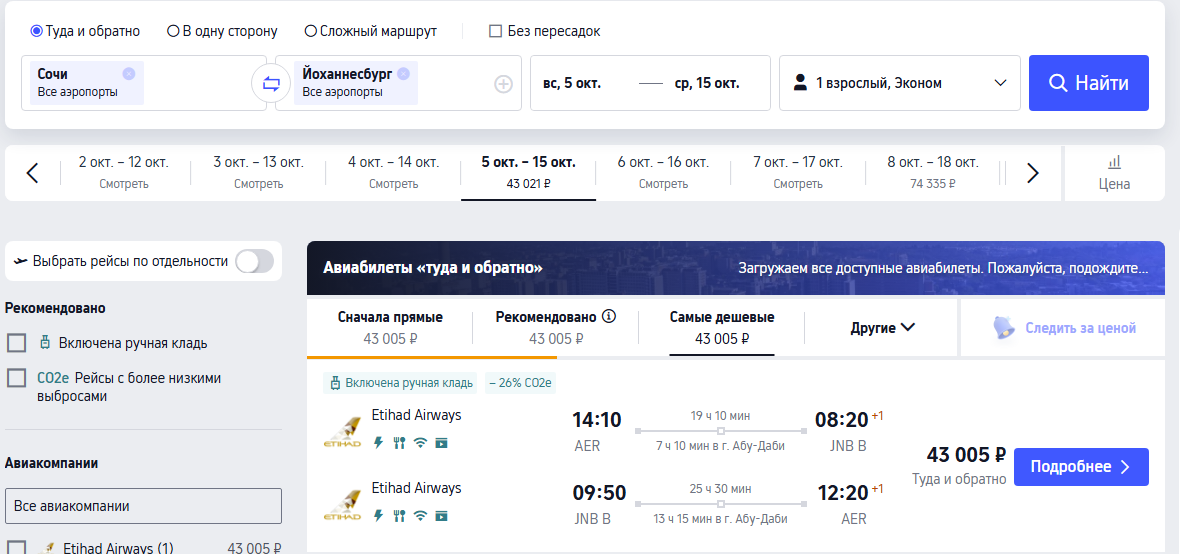
Task: Click the info icon next to Рекомендовано
Action: 610,316
